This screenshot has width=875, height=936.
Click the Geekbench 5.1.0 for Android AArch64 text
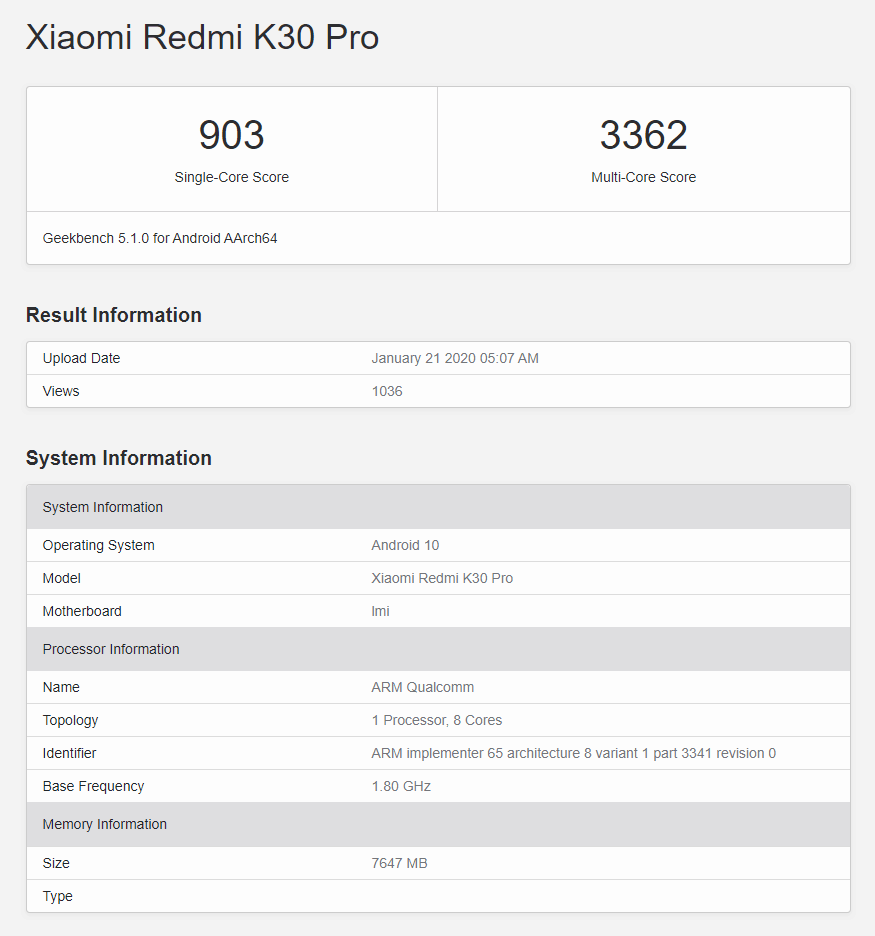pos(160,238)
